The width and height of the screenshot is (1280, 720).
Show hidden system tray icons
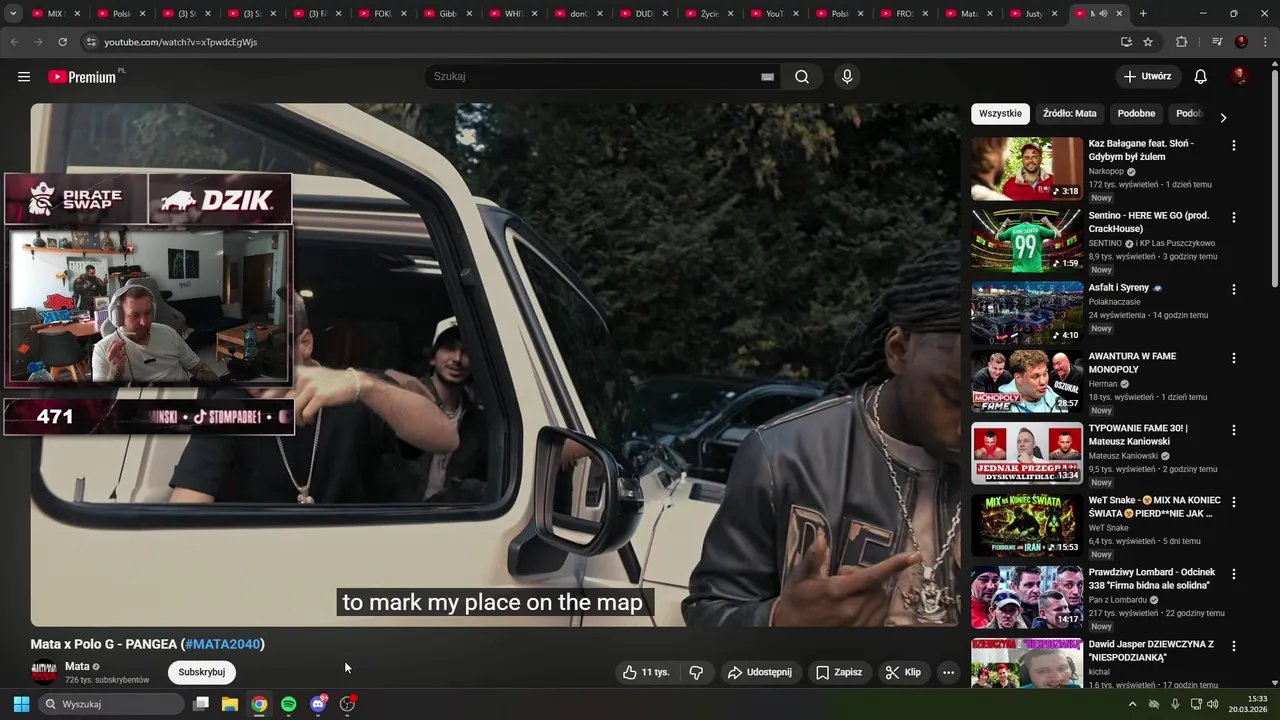1132,704
